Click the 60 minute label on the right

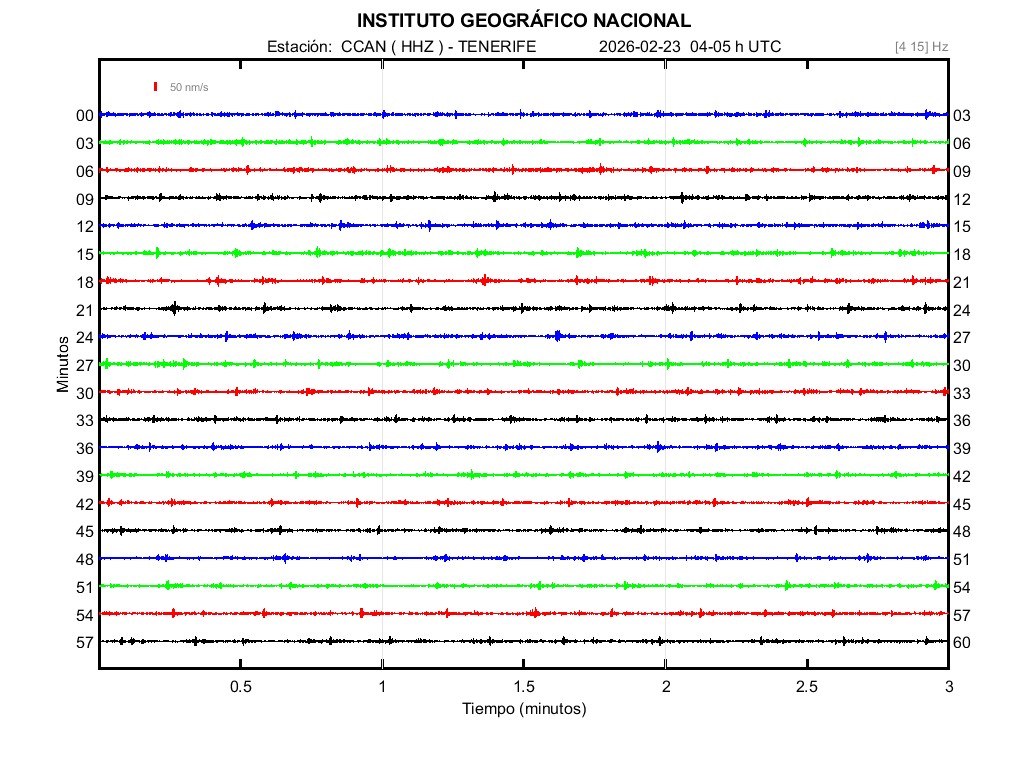click(963, 645)
